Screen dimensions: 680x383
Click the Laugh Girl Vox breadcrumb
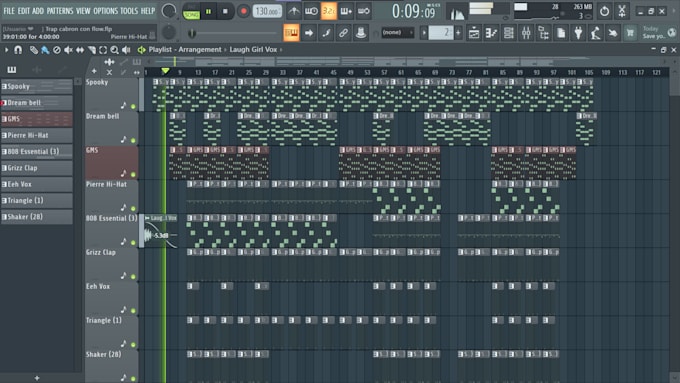pyautogui.click(x=253, y=50)
